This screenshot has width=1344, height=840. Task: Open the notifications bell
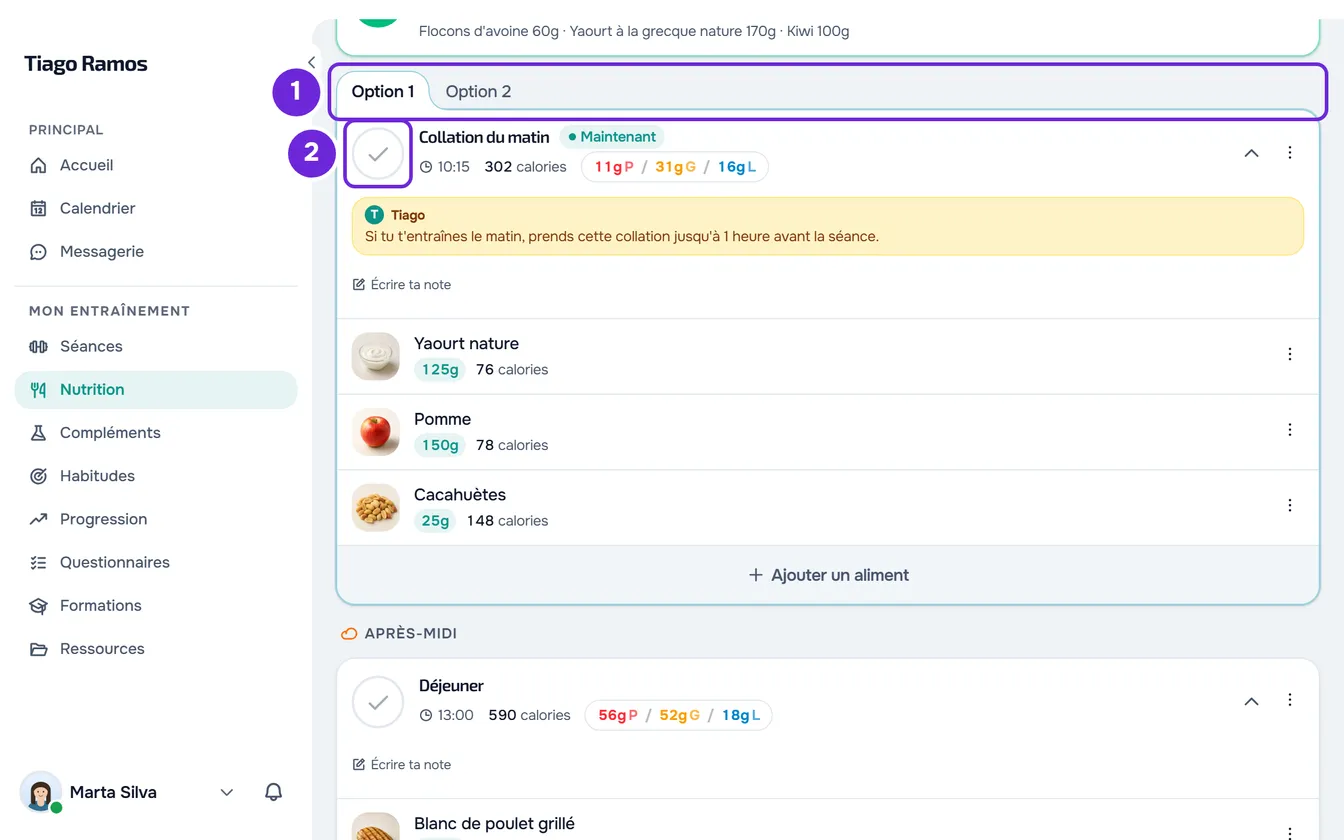[273, 792]
